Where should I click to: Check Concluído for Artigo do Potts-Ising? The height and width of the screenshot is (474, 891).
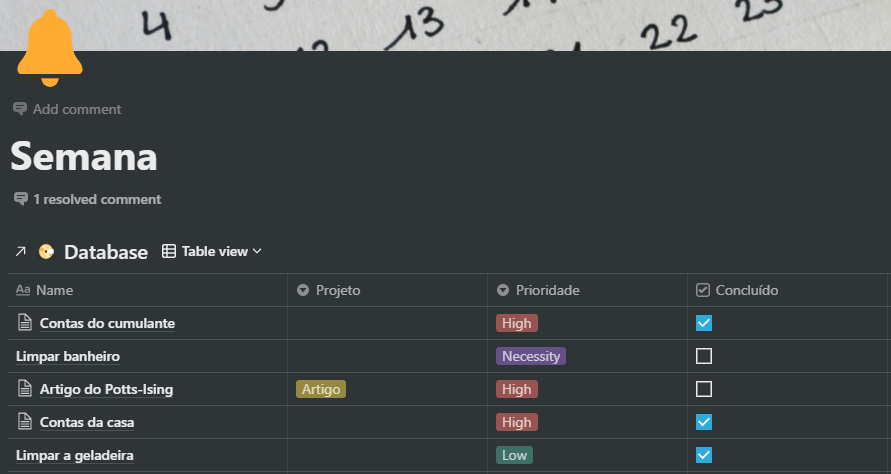[x=704, y=389]
